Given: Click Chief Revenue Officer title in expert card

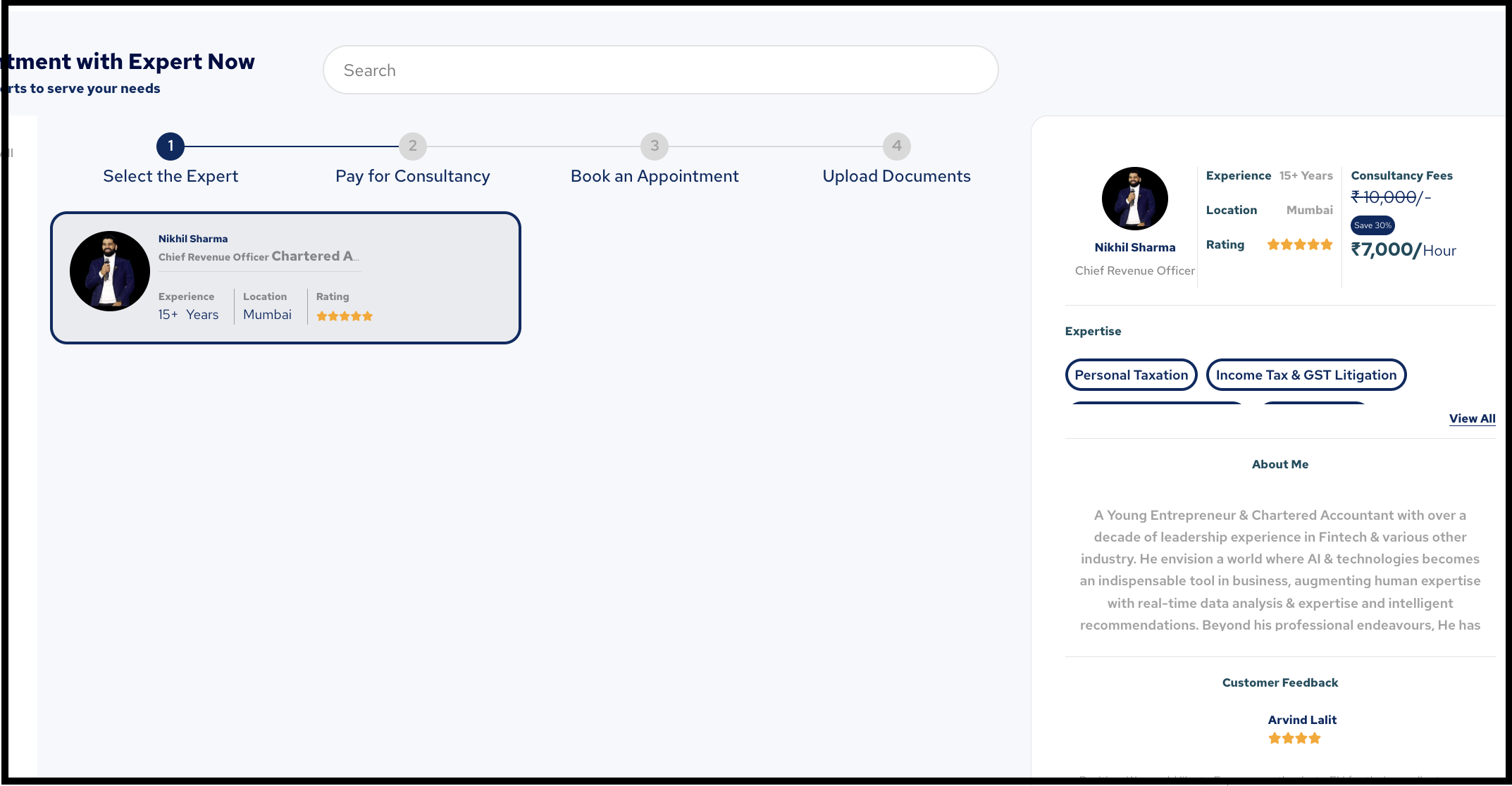Looking at the screenshot, I should (213, 257).
